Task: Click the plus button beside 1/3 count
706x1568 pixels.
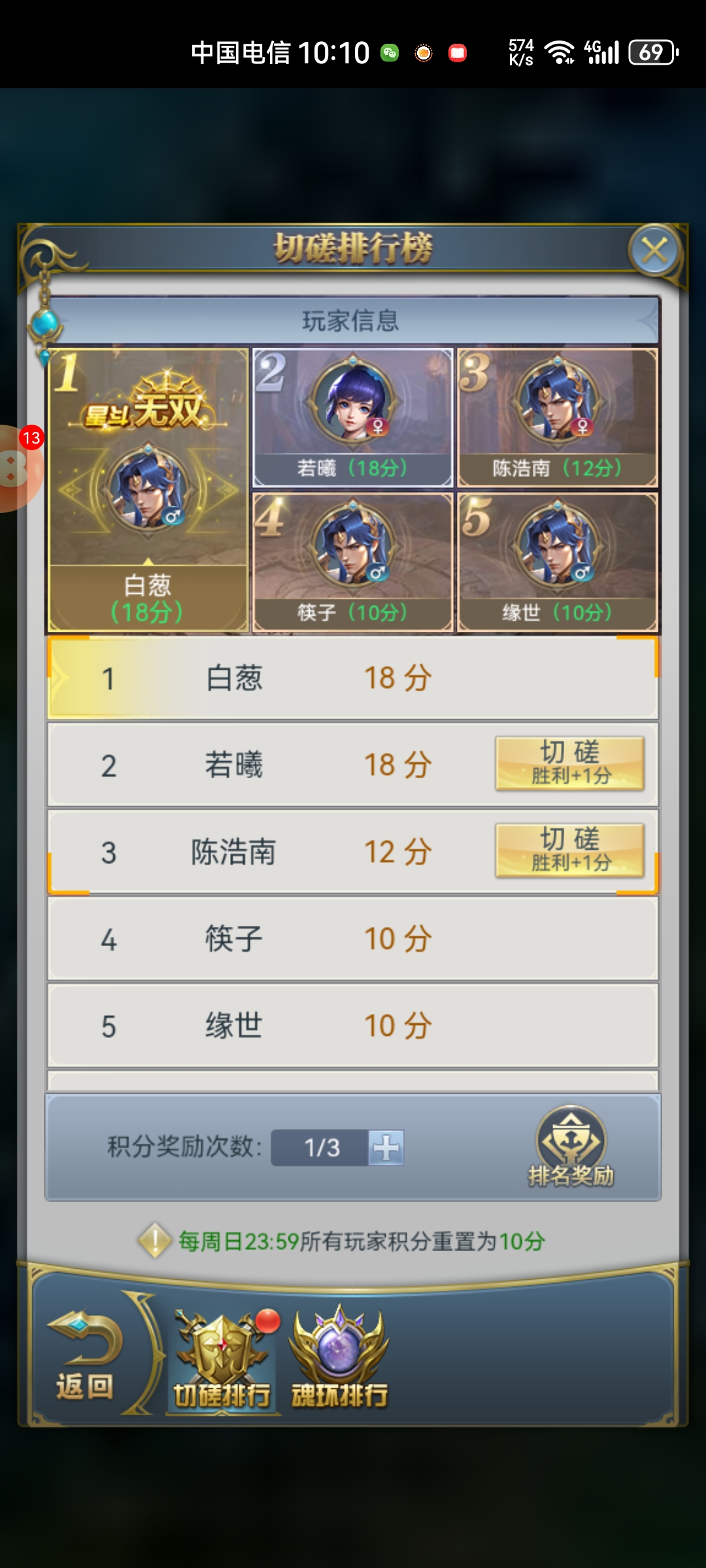Action: 386,1148
